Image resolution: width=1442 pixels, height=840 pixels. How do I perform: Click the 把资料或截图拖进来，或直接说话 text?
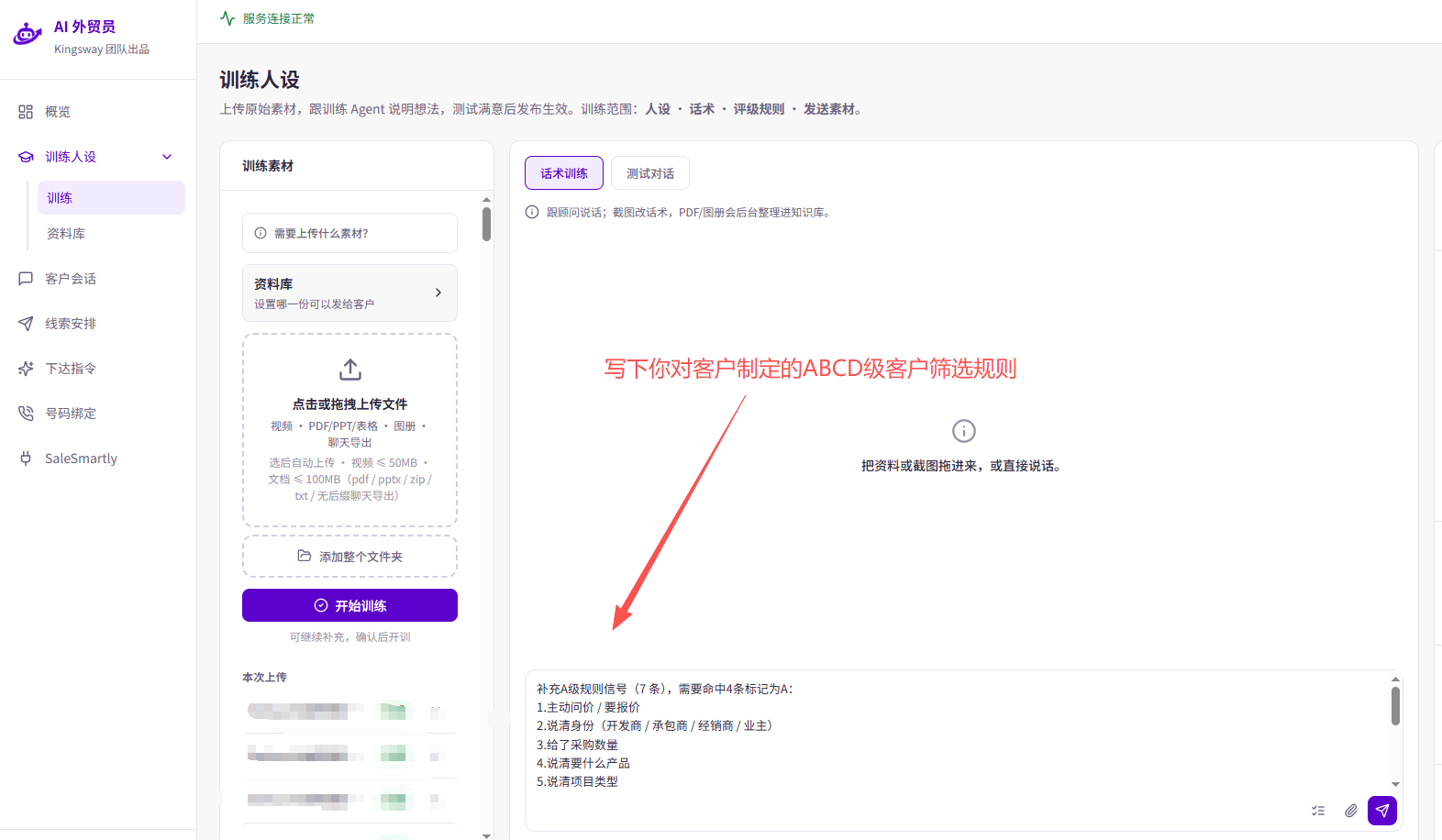(x=960, y=466)
